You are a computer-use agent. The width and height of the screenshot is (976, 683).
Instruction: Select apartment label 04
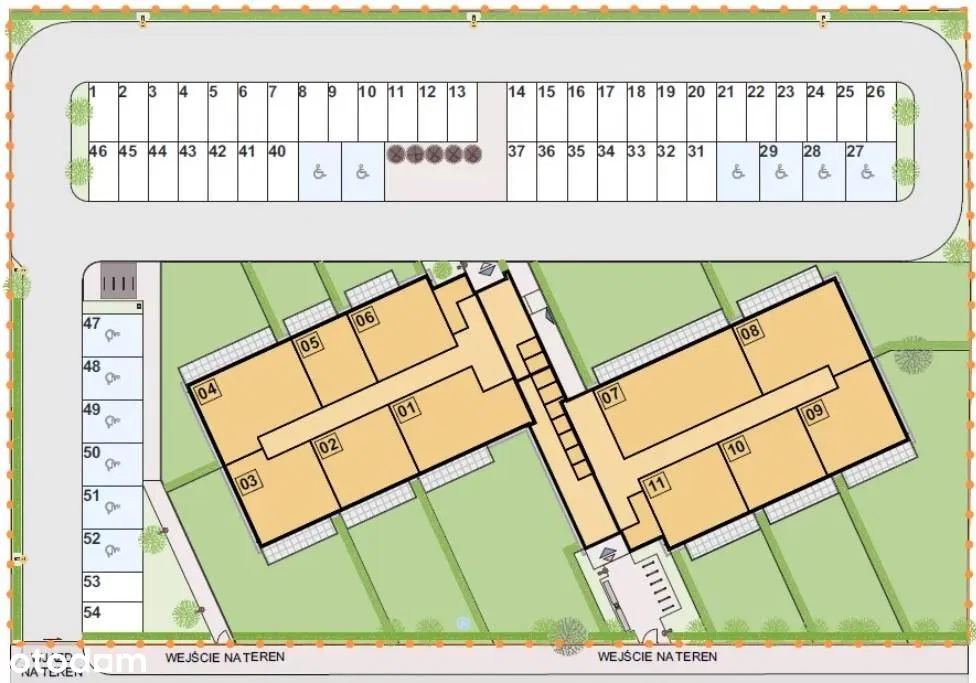[x=208, y=392]
